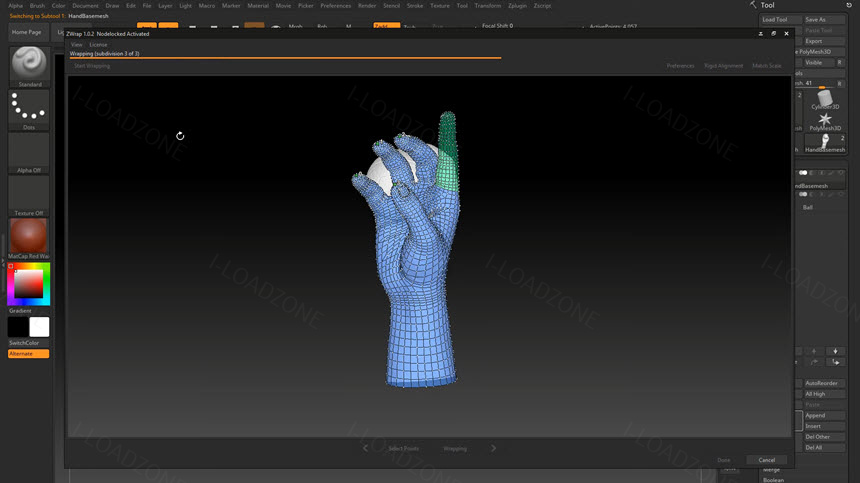Adjust the tool thumbnail slider showing 41
Viewport: 860px width, 483px height.
(x=817, y=84)
